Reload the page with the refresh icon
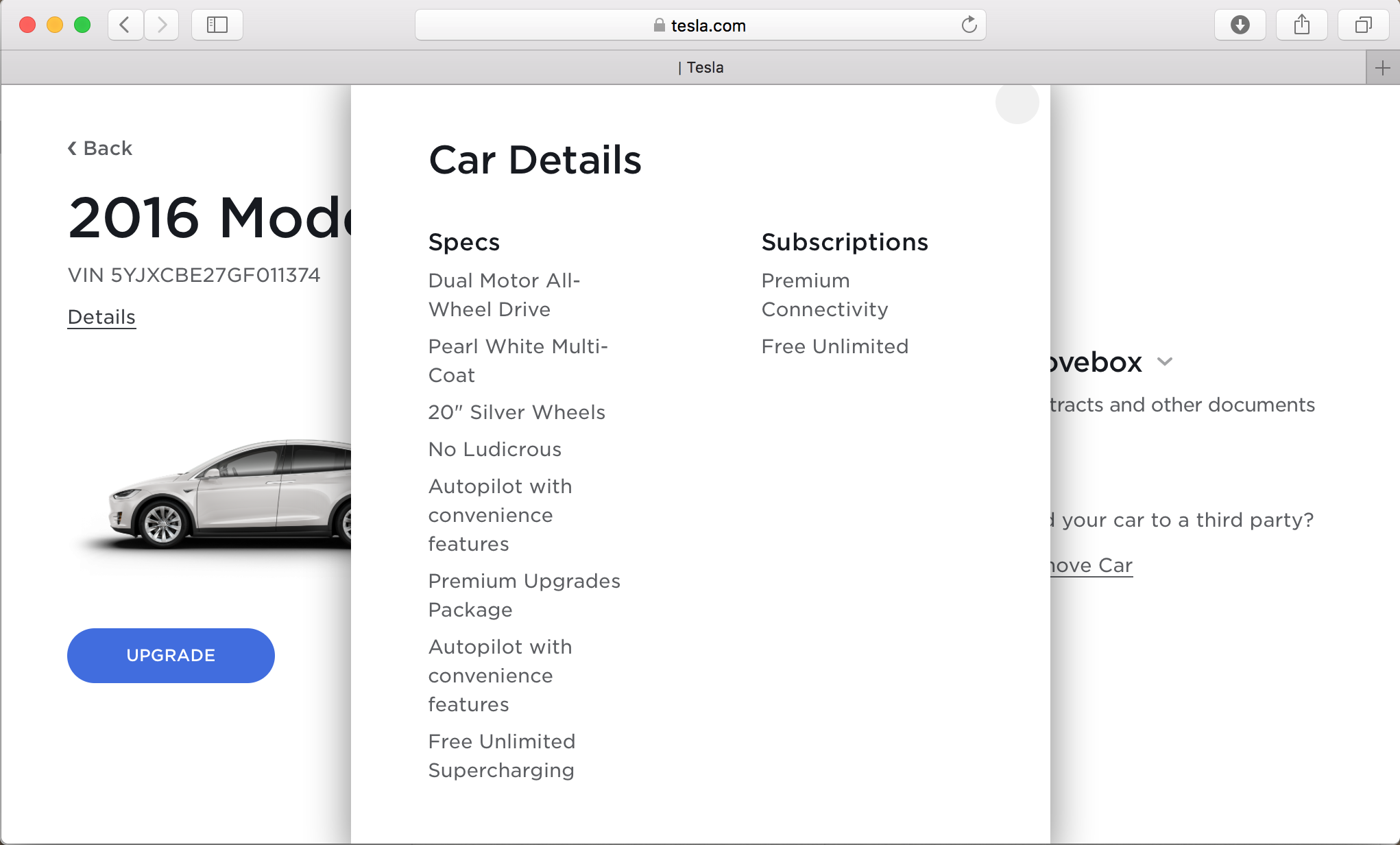The width and height of the screenshot is (1400, 845). point(969,25)
